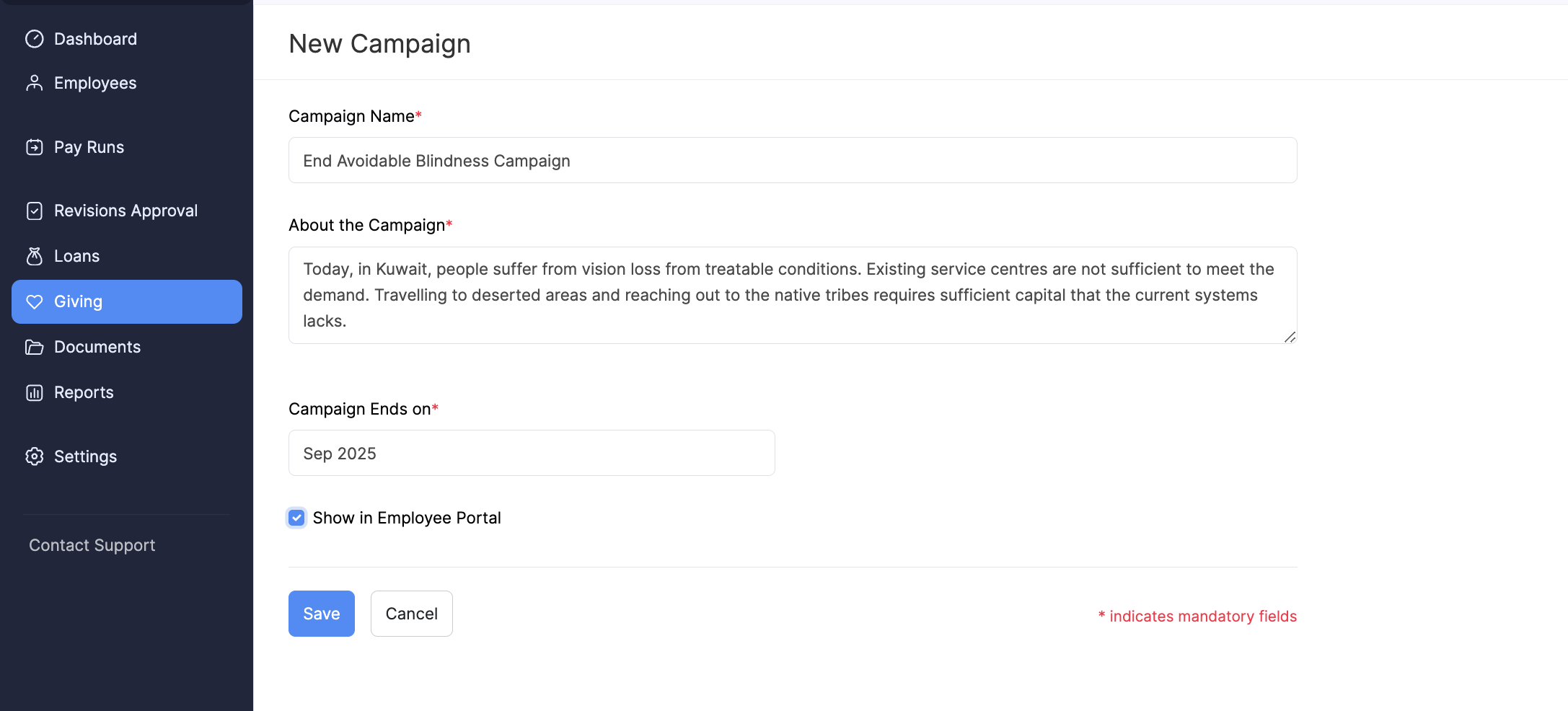Click the Revisions Approval checkmark icon
1568x711 pixels.
pyautogui.click(x=35, y=211)
